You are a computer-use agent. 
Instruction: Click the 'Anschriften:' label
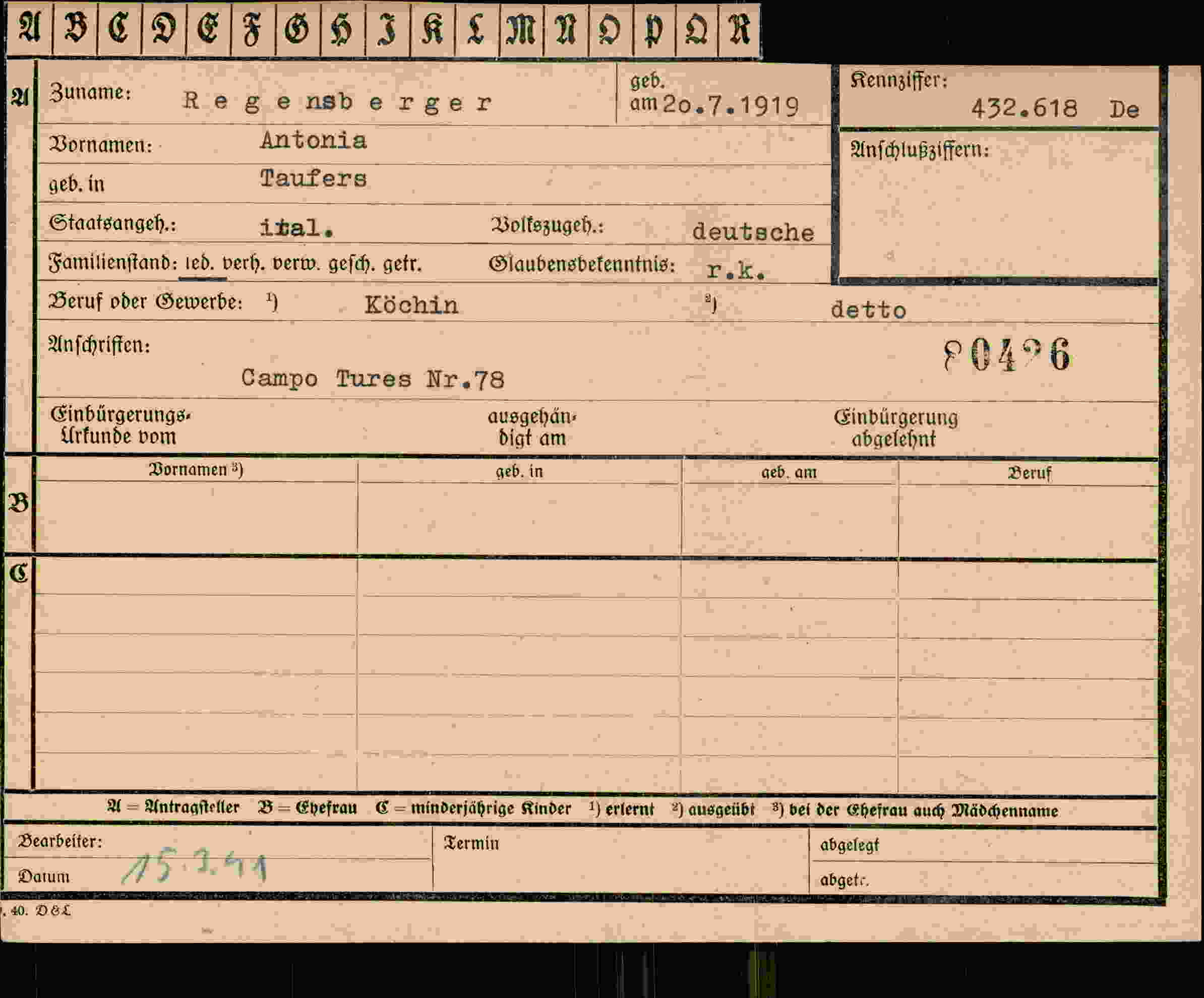tap(99, 345)
